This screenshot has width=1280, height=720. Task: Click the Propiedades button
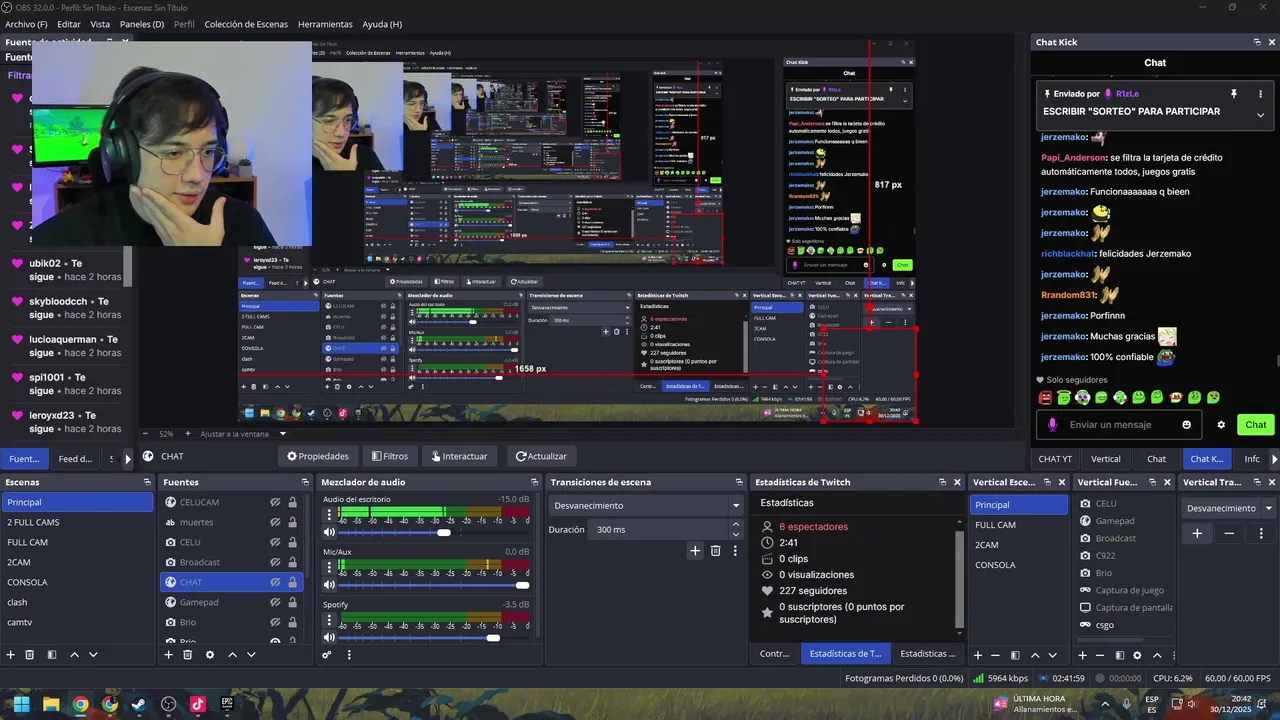point(318,456)
